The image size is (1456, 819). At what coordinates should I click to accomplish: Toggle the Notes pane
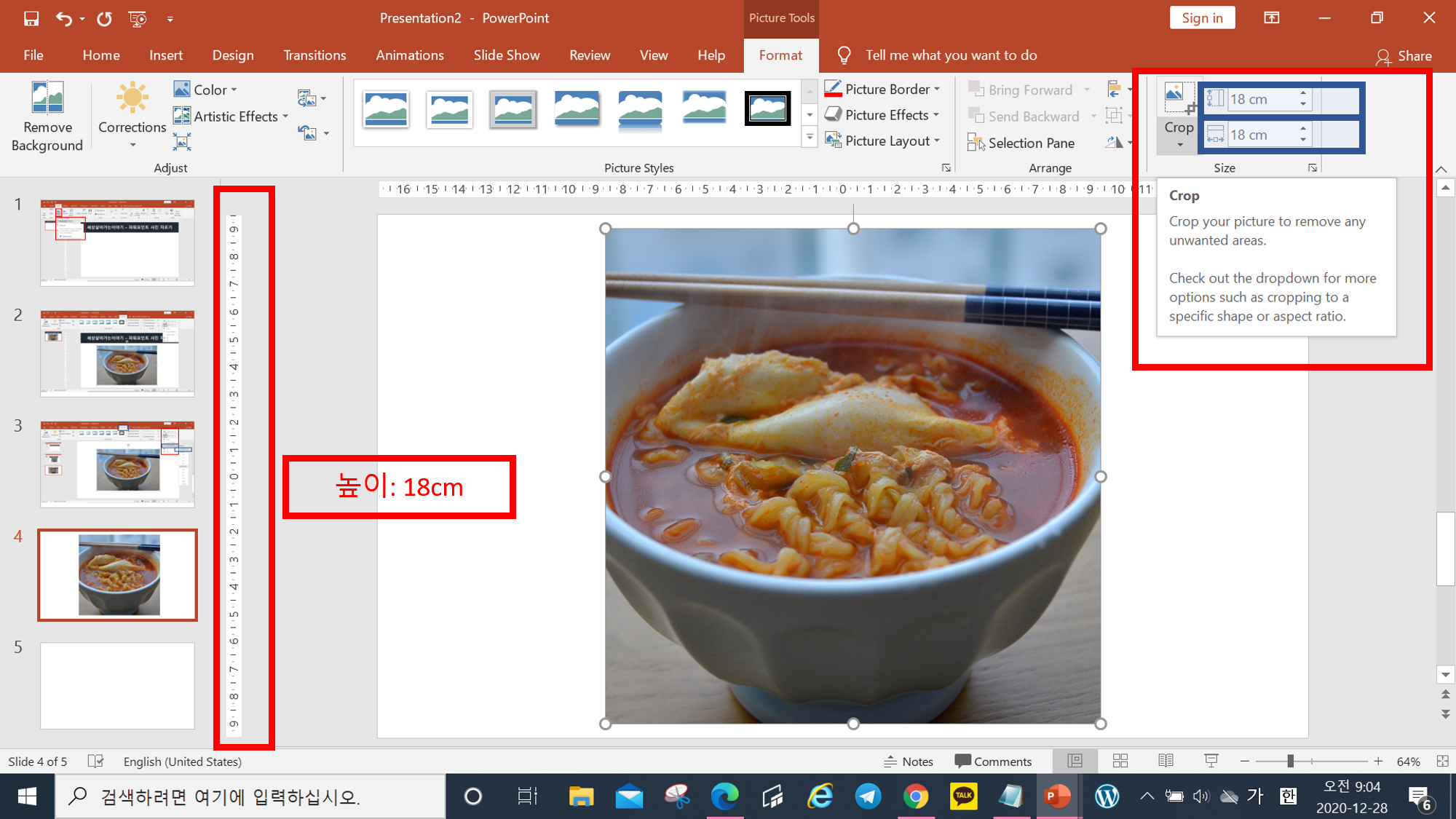click(x=909, y=761)
